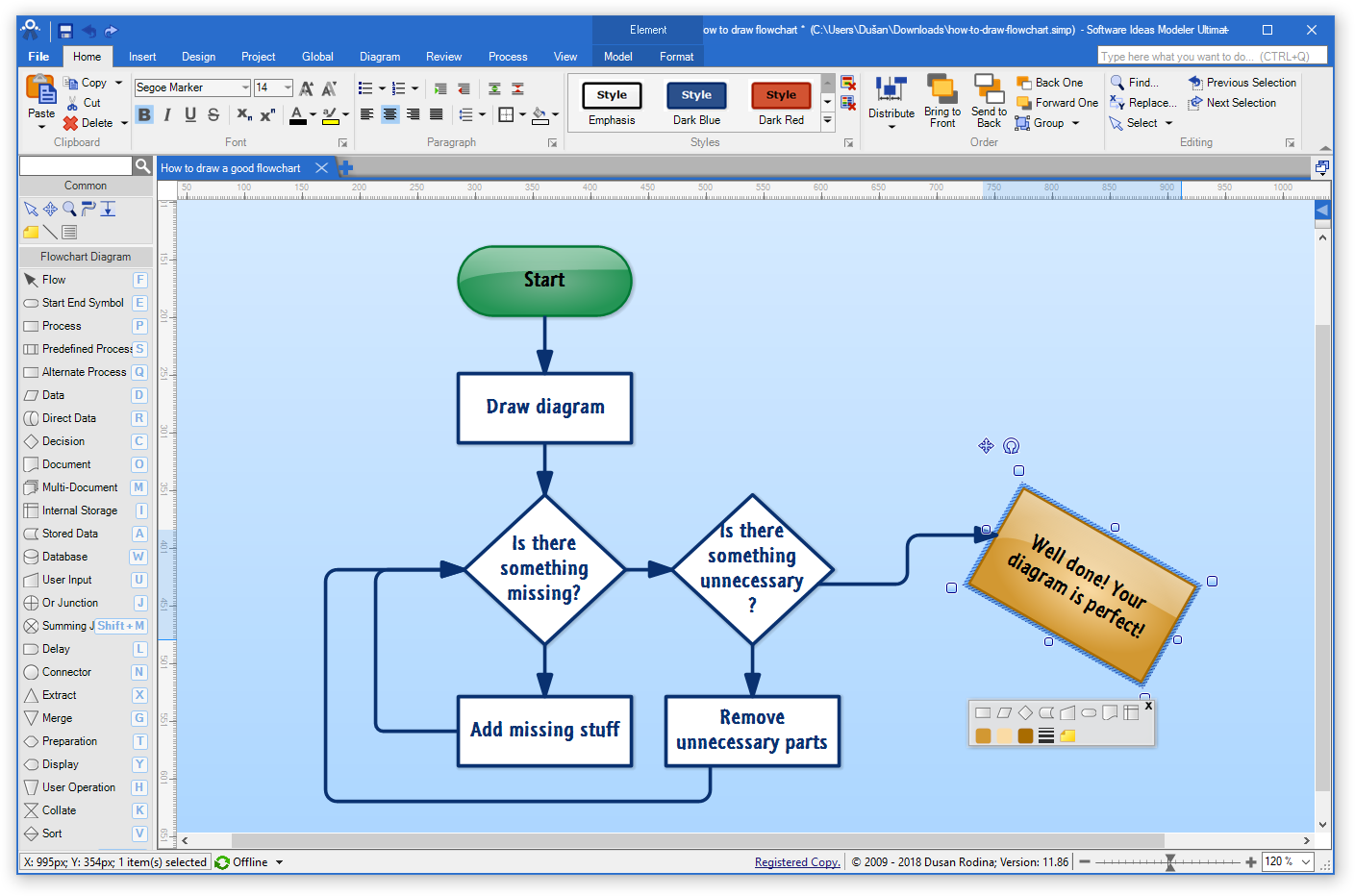Image resolution: width=1355 pixels, height=896 pixels.
Task: Toggle bold formatting in the Font group
Action: point(144,112)
